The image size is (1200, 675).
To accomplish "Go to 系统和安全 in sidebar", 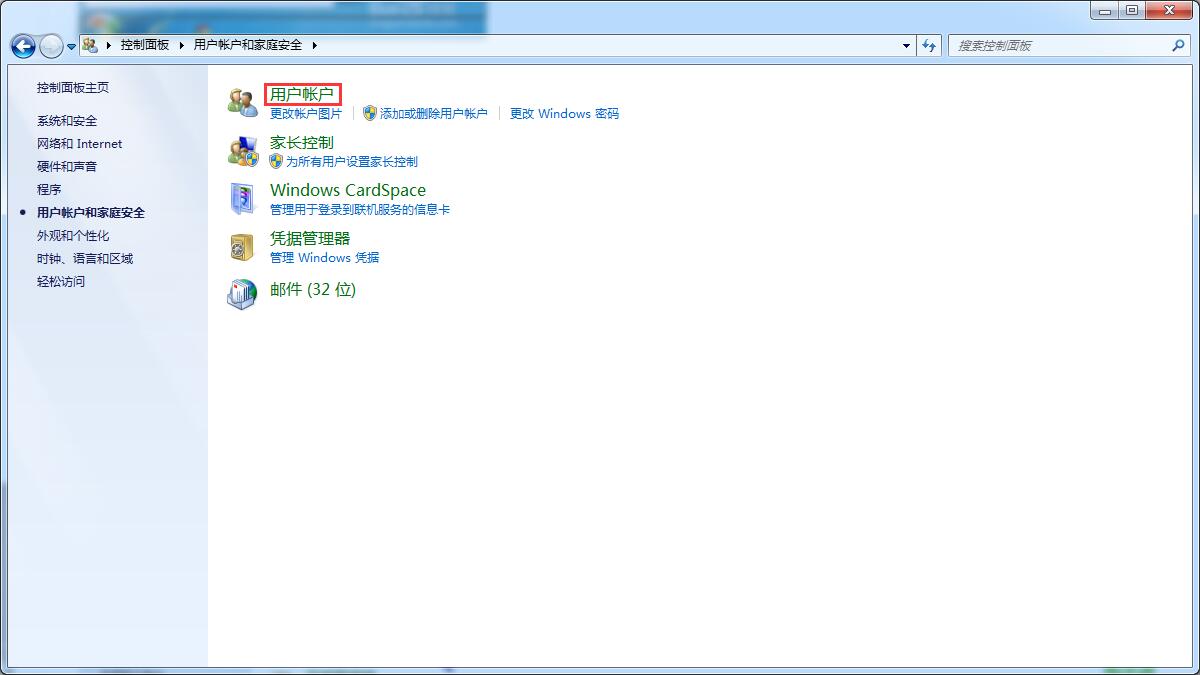I will point(67,121).
